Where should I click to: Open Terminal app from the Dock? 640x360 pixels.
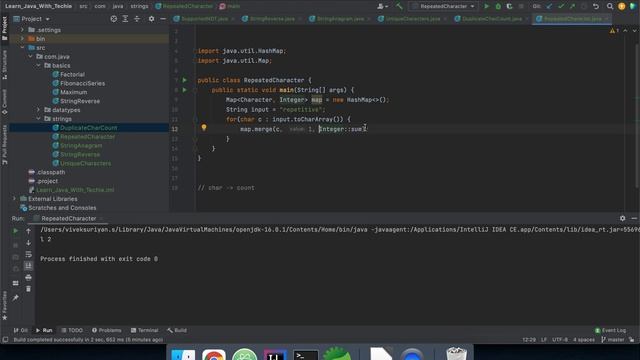(306, 355)
